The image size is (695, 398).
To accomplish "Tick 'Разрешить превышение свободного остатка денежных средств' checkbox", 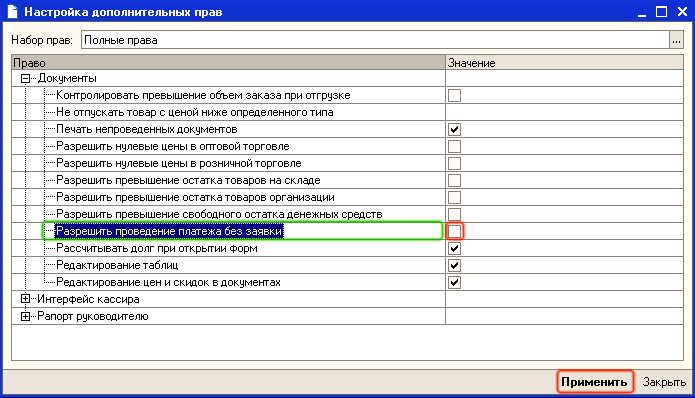I will [x=454, y=214].
